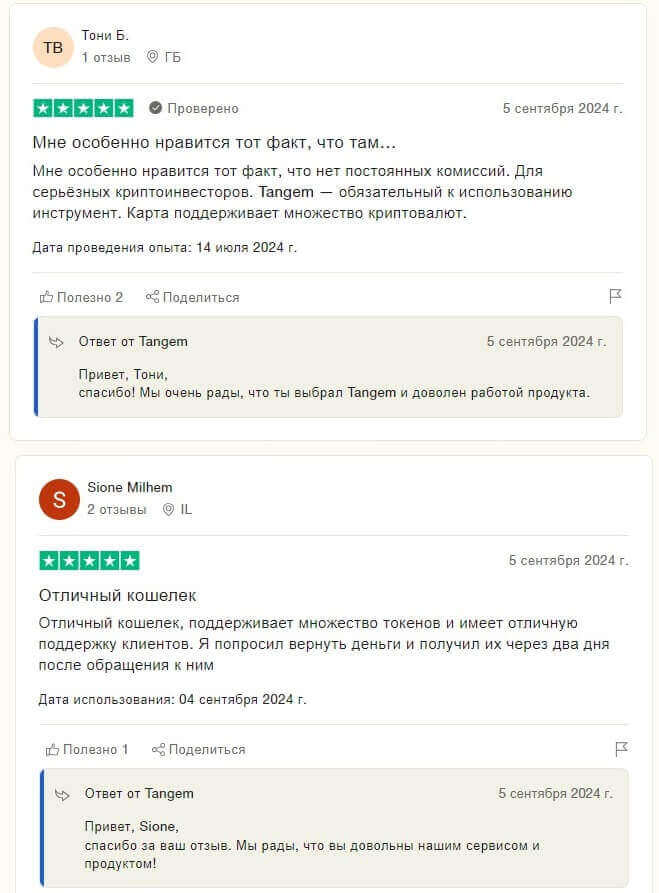Open Sione Milhem's profile name link
659x893 pixels.
pyautogui.click(x=129, y=487)
